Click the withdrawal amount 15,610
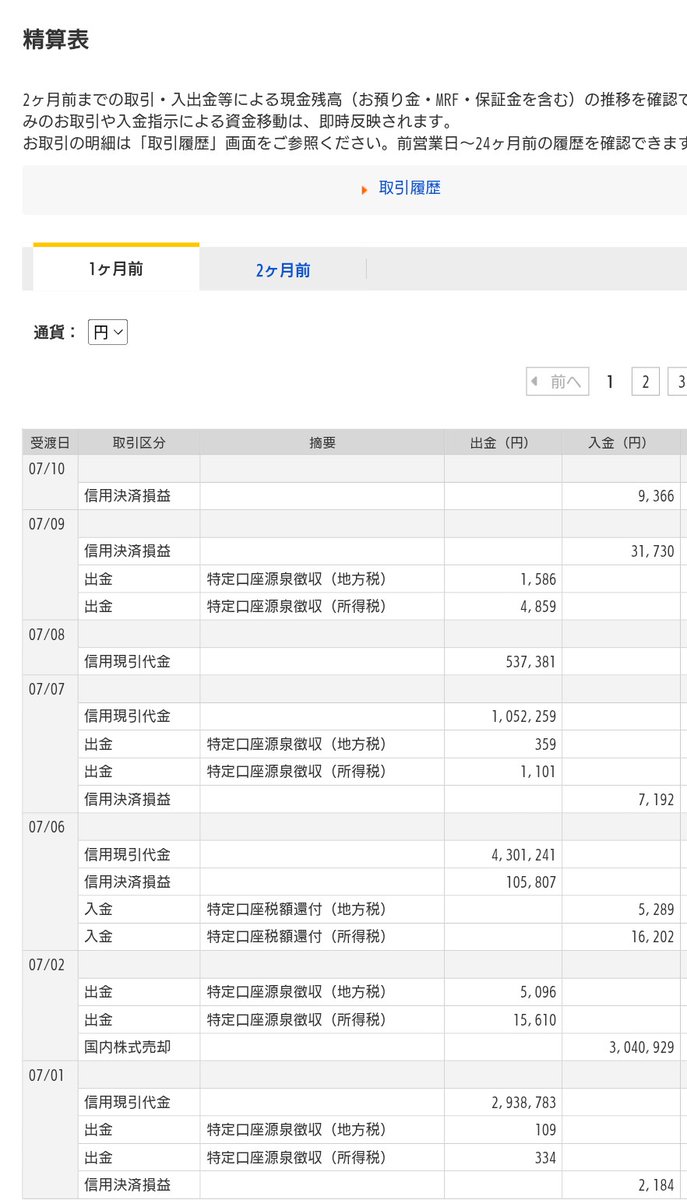 (x=534, y=1020)
